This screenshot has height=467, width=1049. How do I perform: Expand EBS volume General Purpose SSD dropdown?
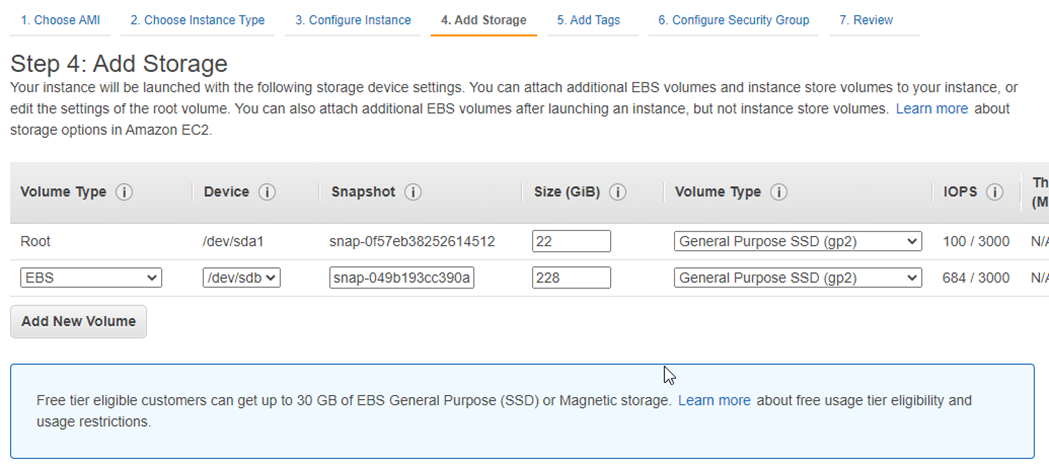(797, 278)
